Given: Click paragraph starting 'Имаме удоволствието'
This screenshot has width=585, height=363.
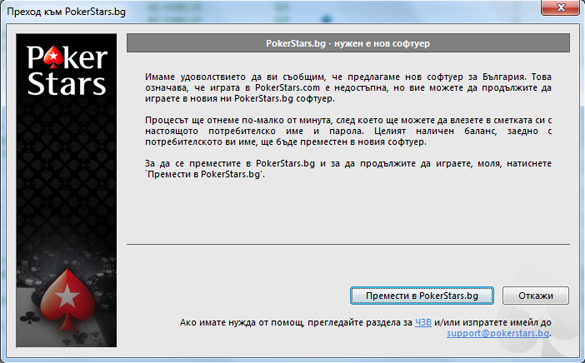Looking at the screenshot, I should click(348, 88).
